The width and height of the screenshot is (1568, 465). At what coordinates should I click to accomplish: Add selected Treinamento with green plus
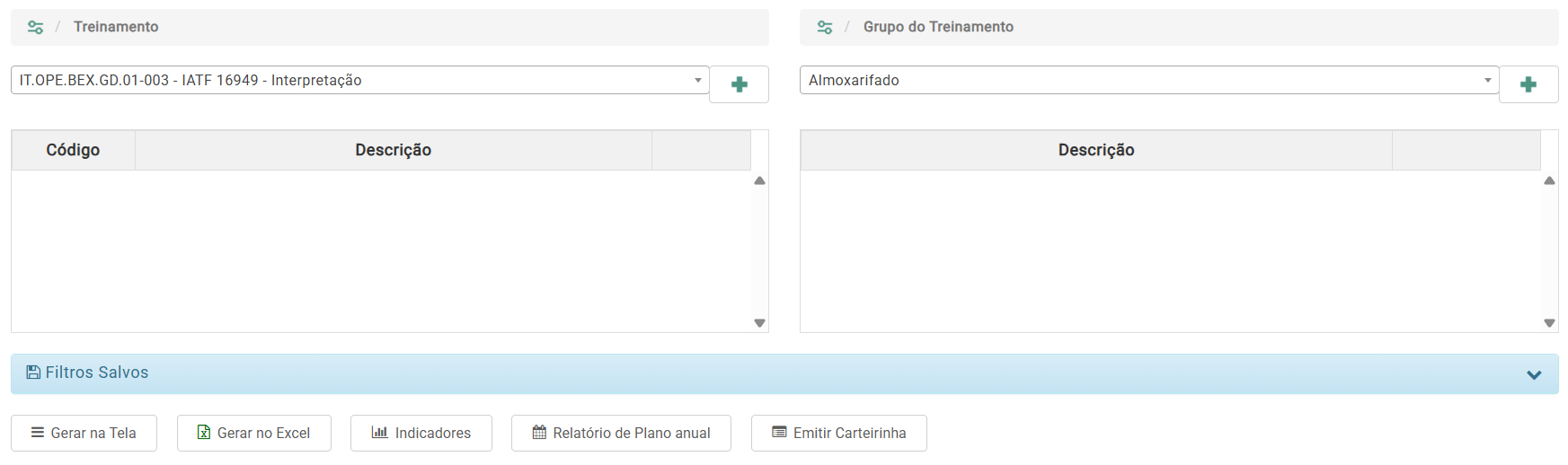click(739, 84)
